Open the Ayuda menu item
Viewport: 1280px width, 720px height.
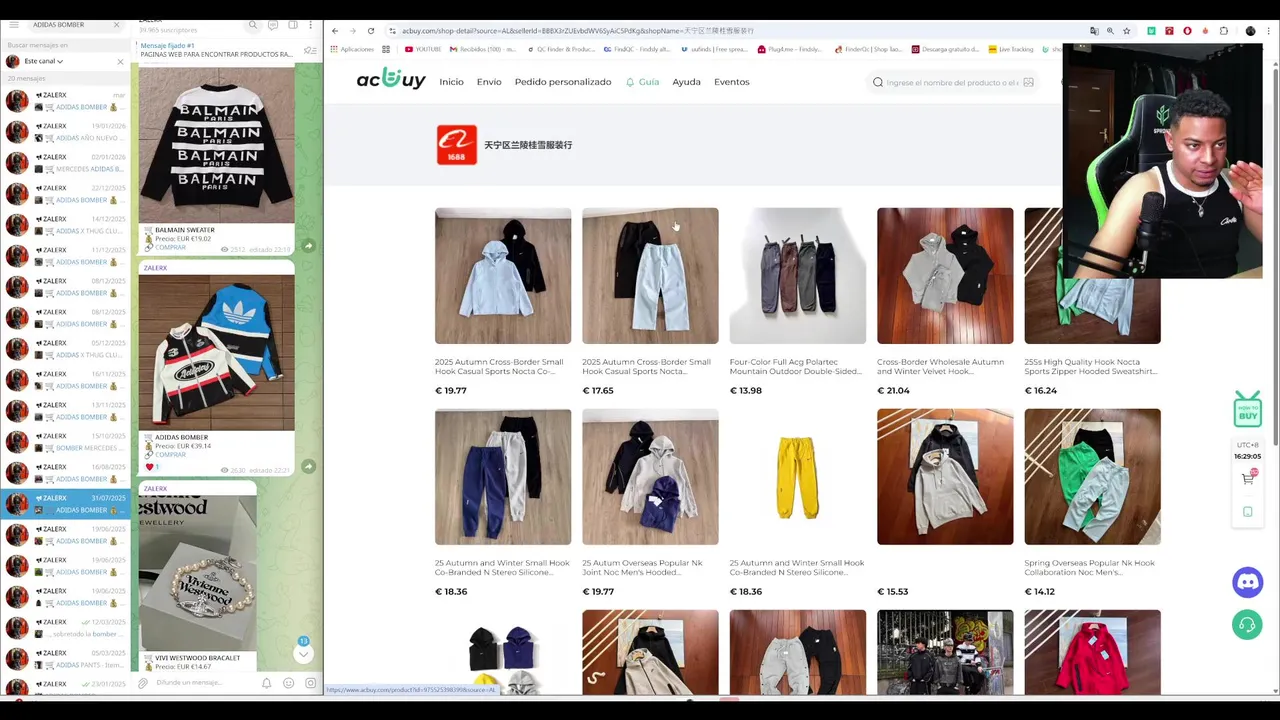[686, 82]
